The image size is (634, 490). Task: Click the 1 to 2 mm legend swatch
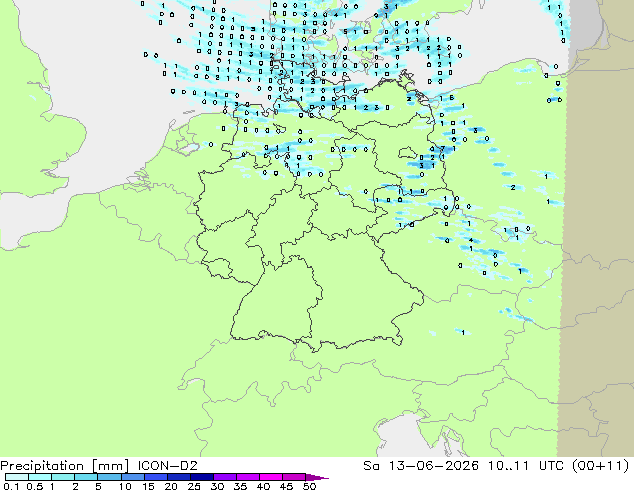[63, 477]
